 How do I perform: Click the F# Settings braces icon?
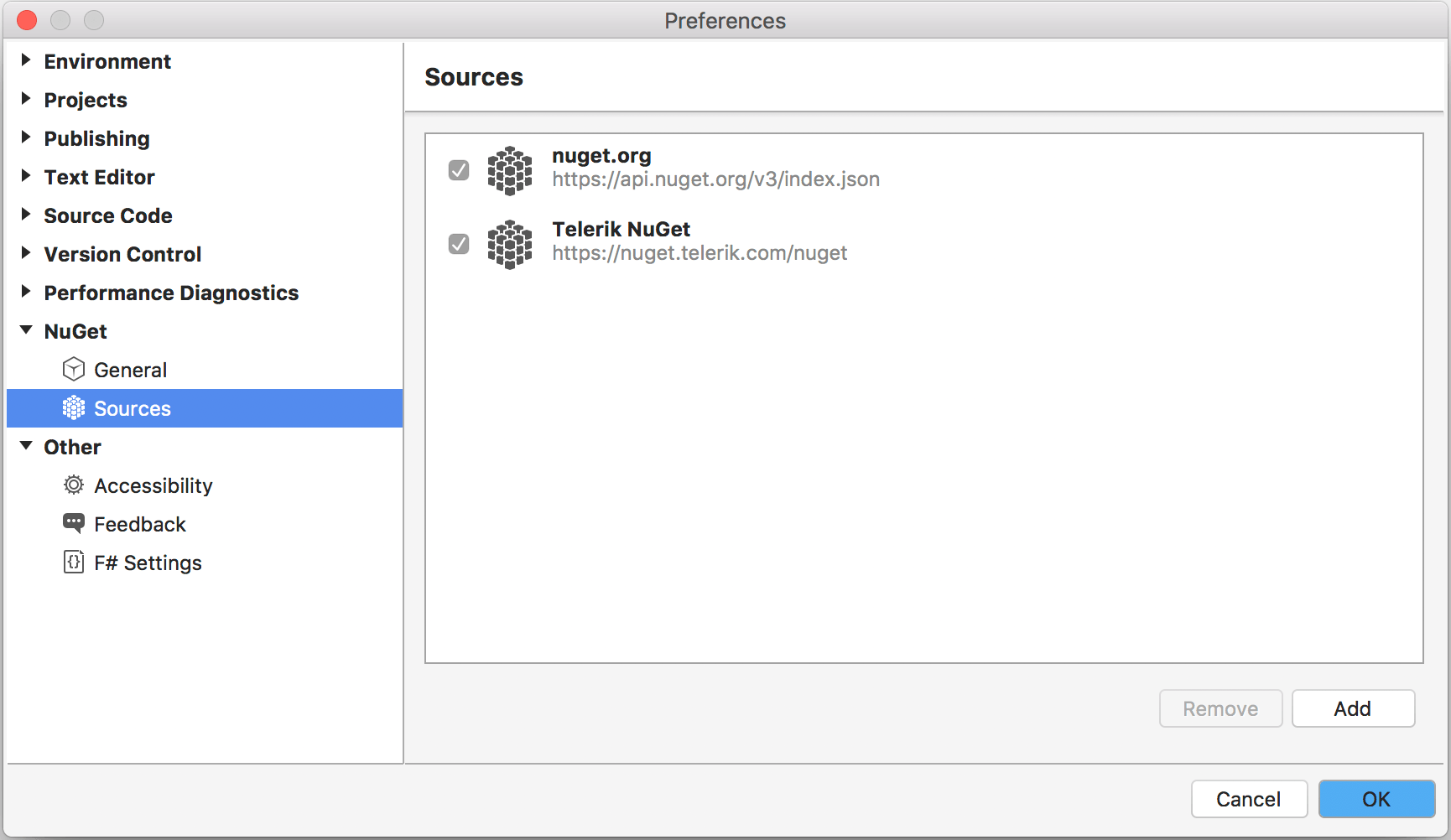tap(74, 562)
